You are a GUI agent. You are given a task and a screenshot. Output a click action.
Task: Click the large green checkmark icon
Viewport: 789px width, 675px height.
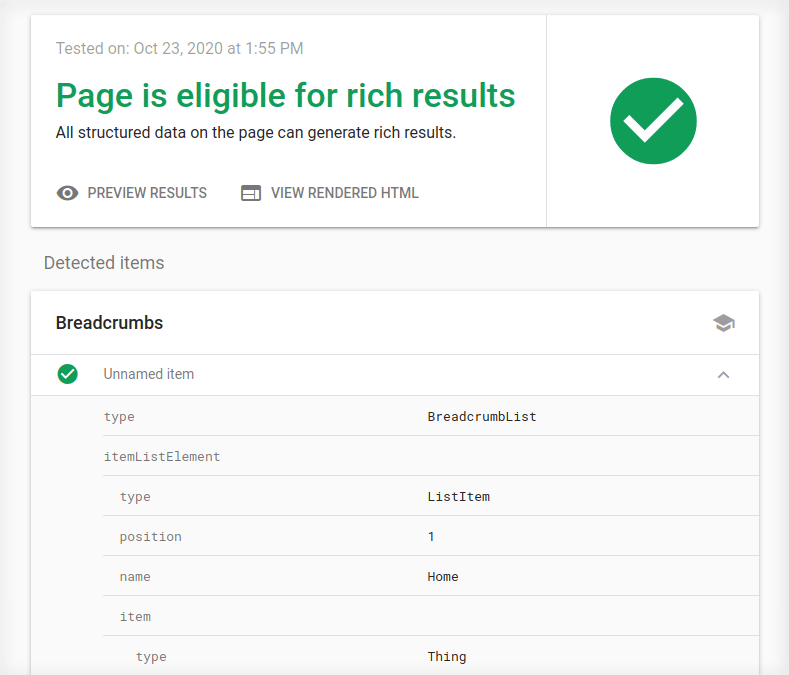click(x=653, y=121)
